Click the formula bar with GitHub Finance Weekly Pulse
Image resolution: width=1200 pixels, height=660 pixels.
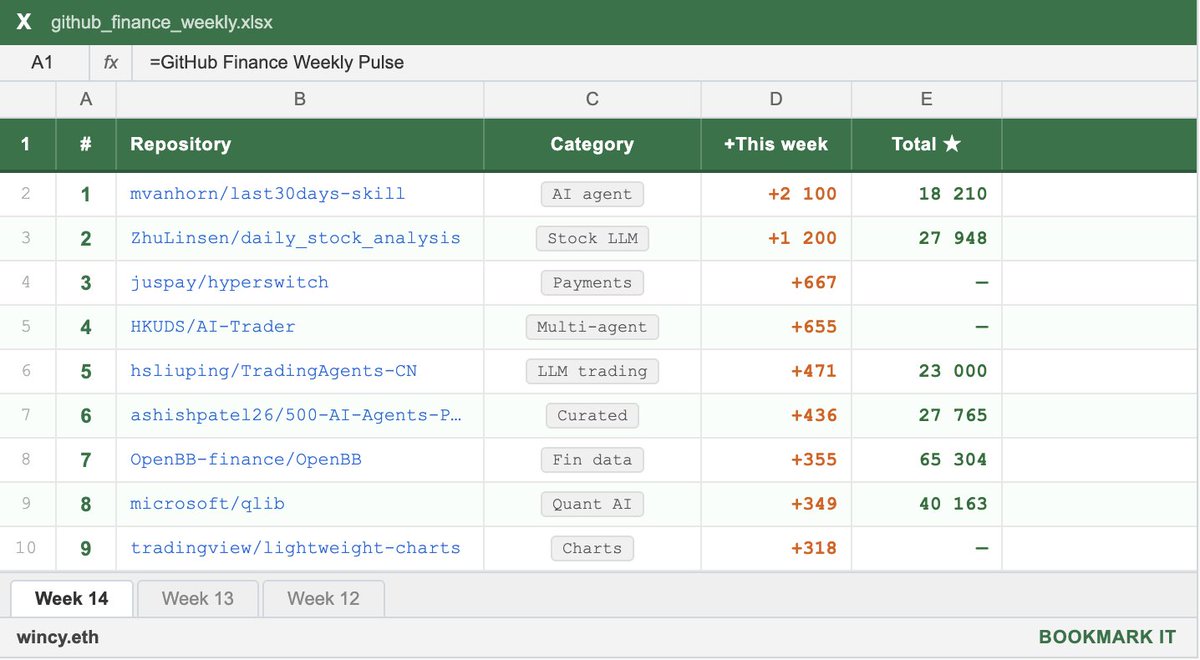tap(667, 62)
